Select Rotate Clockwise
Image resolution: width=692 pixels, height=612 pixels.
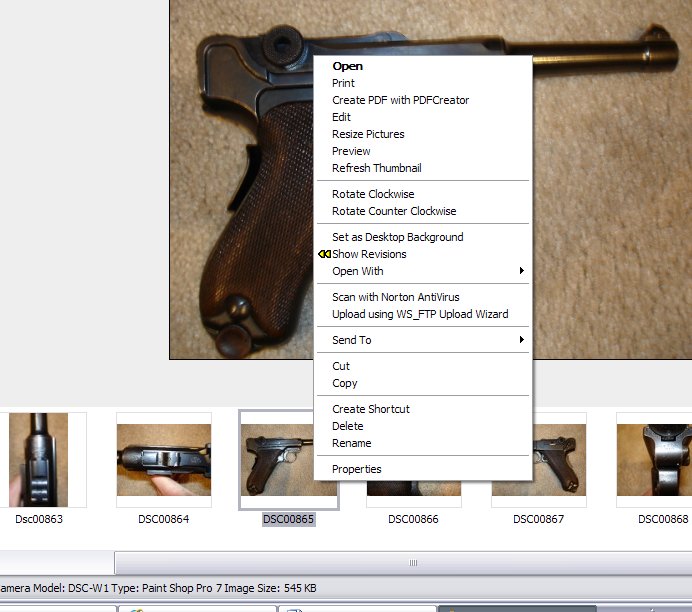[x=423, y=194]
